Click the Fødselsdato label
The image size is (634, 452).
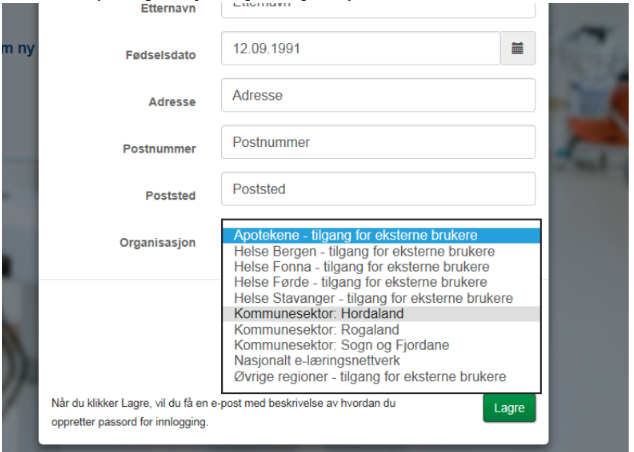pyautogui.click(x=161, y=55)
